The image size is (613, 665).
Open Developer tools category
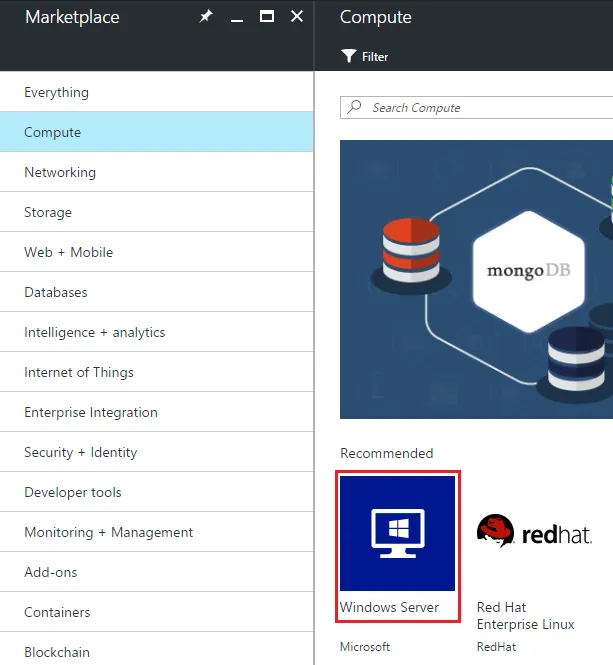(157, 492)
